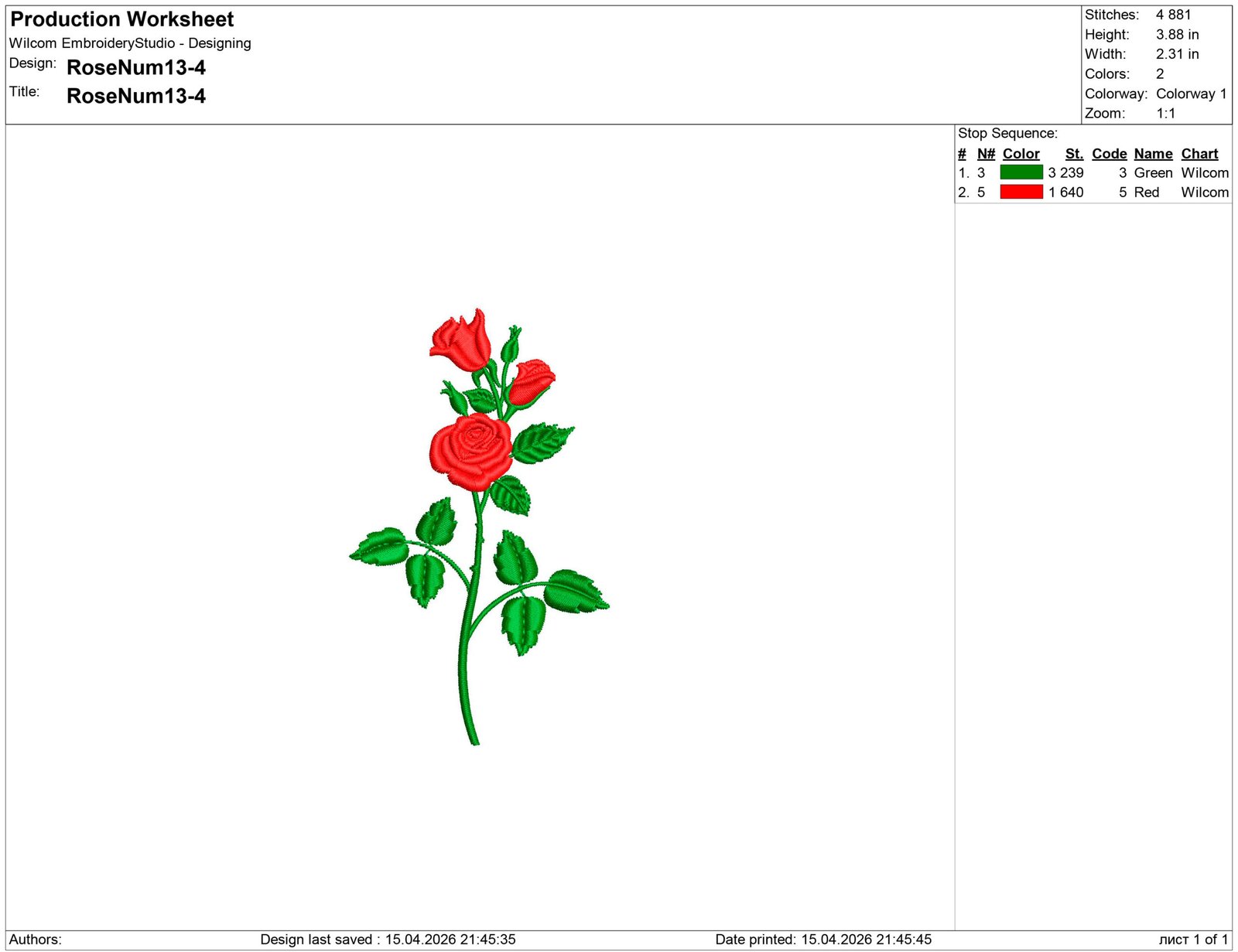The image size is (1238, 952).
Task: Select the Color column header
Action: [1021, 154]
